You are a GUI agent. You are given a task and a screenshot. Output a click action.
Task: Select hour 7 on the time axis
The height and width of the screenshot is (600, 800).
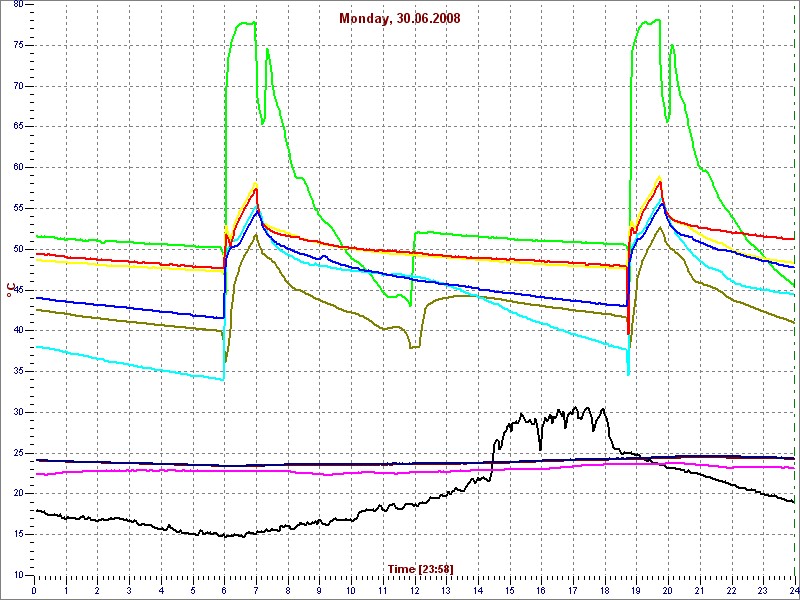[256, 590]
